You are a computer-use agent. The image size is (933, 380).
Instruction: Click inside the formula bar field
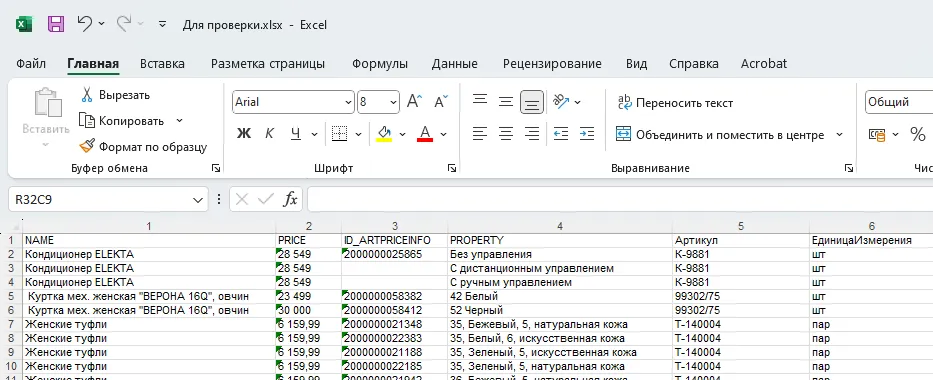tap(619, 200)
